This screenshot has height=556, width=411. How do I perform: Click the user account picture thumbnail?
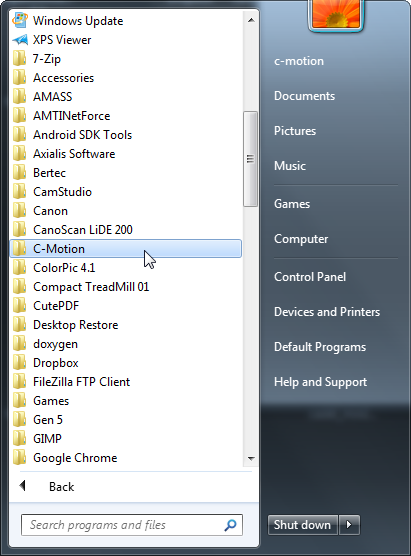pyautogui.click(x=336, y=14)
